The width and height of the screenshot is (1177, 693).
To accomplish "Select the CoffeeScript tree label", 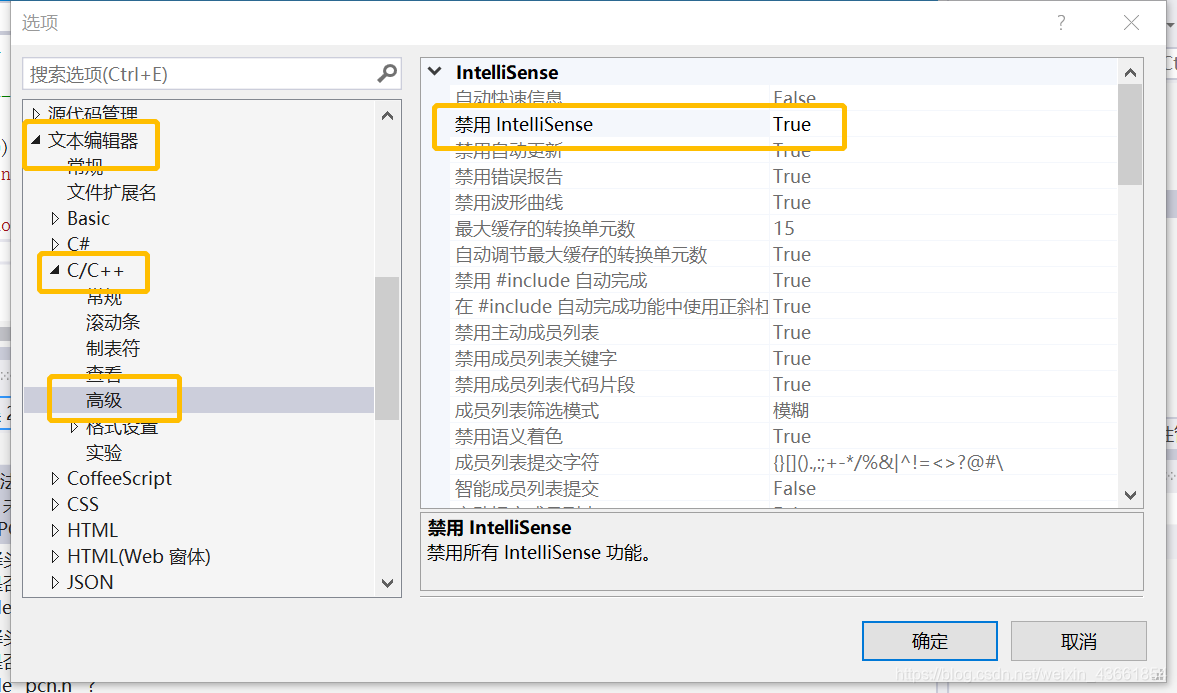I will (x=119, y=478).
